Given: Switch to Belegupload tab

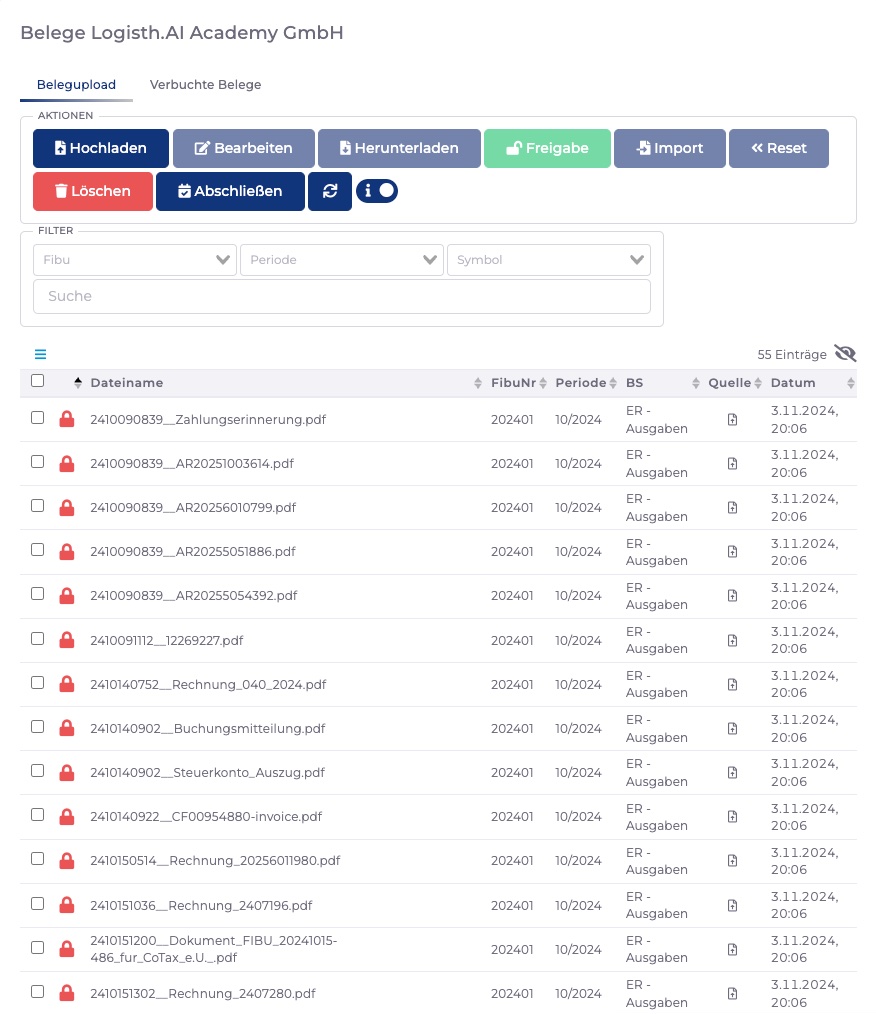Looking at the screenshot, I should 76,85.
